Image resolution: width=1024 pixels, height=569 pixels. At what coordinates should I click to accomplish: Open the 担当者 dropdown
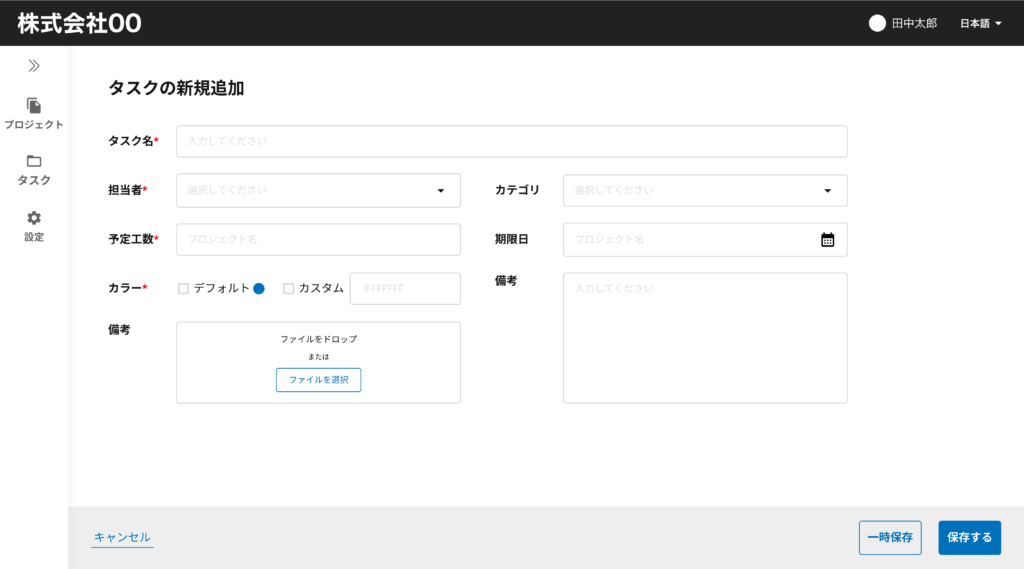318,191
